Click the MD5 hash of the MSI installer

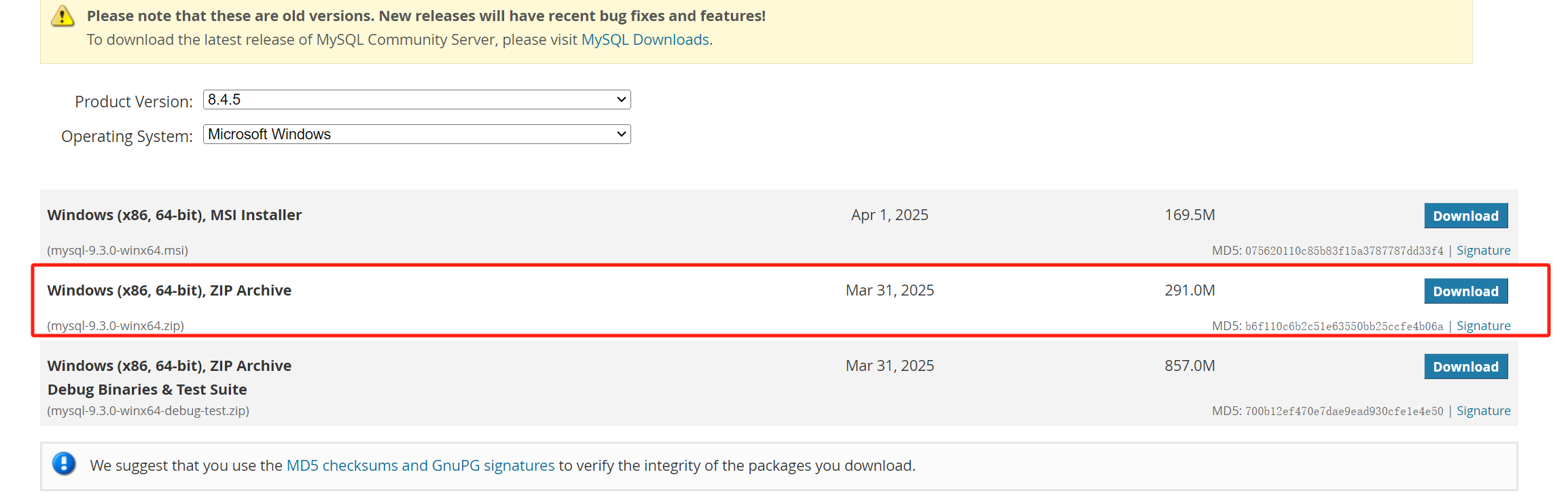point(1344,251)
